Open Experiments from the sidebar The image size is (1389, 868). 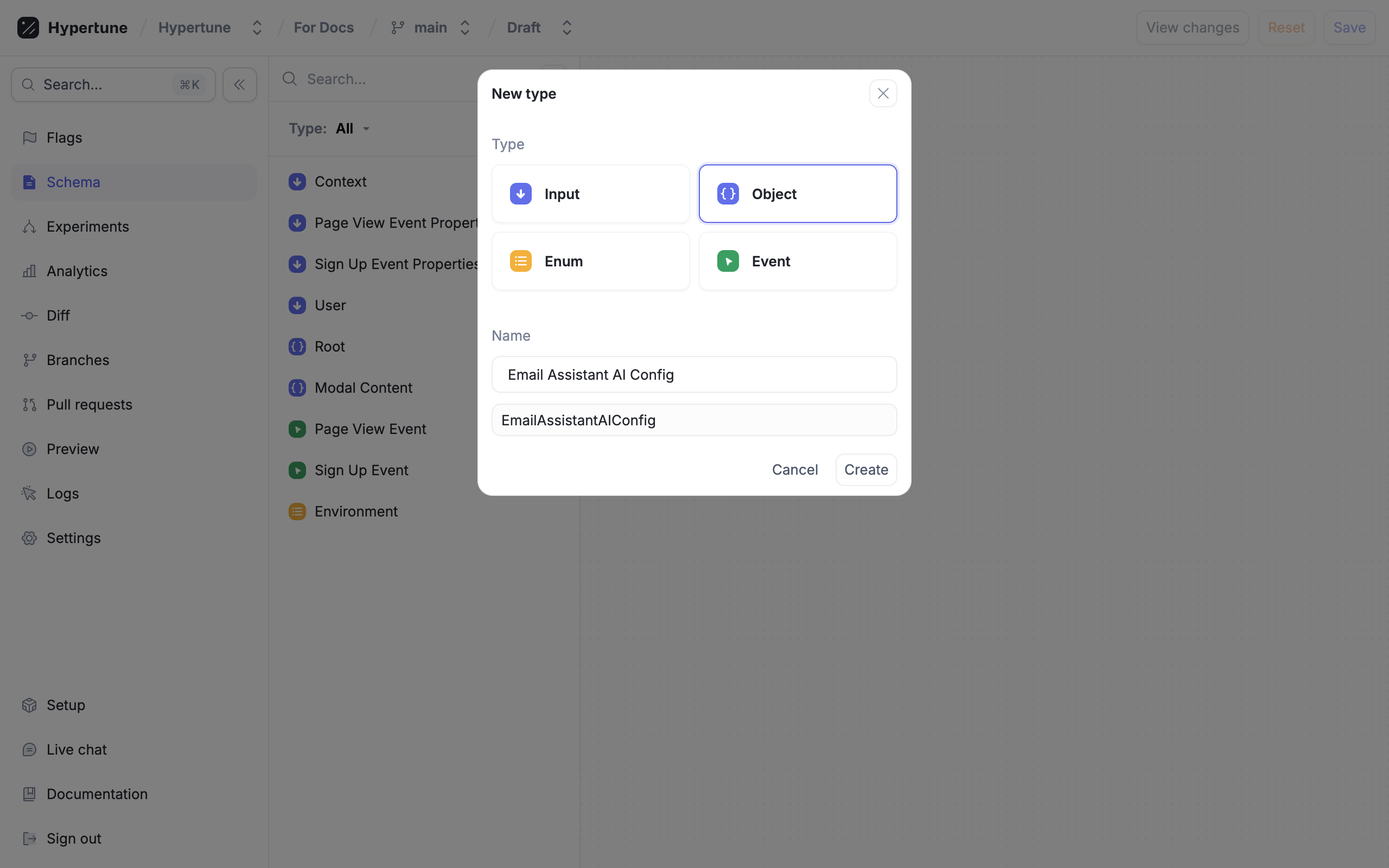[87, 227]
